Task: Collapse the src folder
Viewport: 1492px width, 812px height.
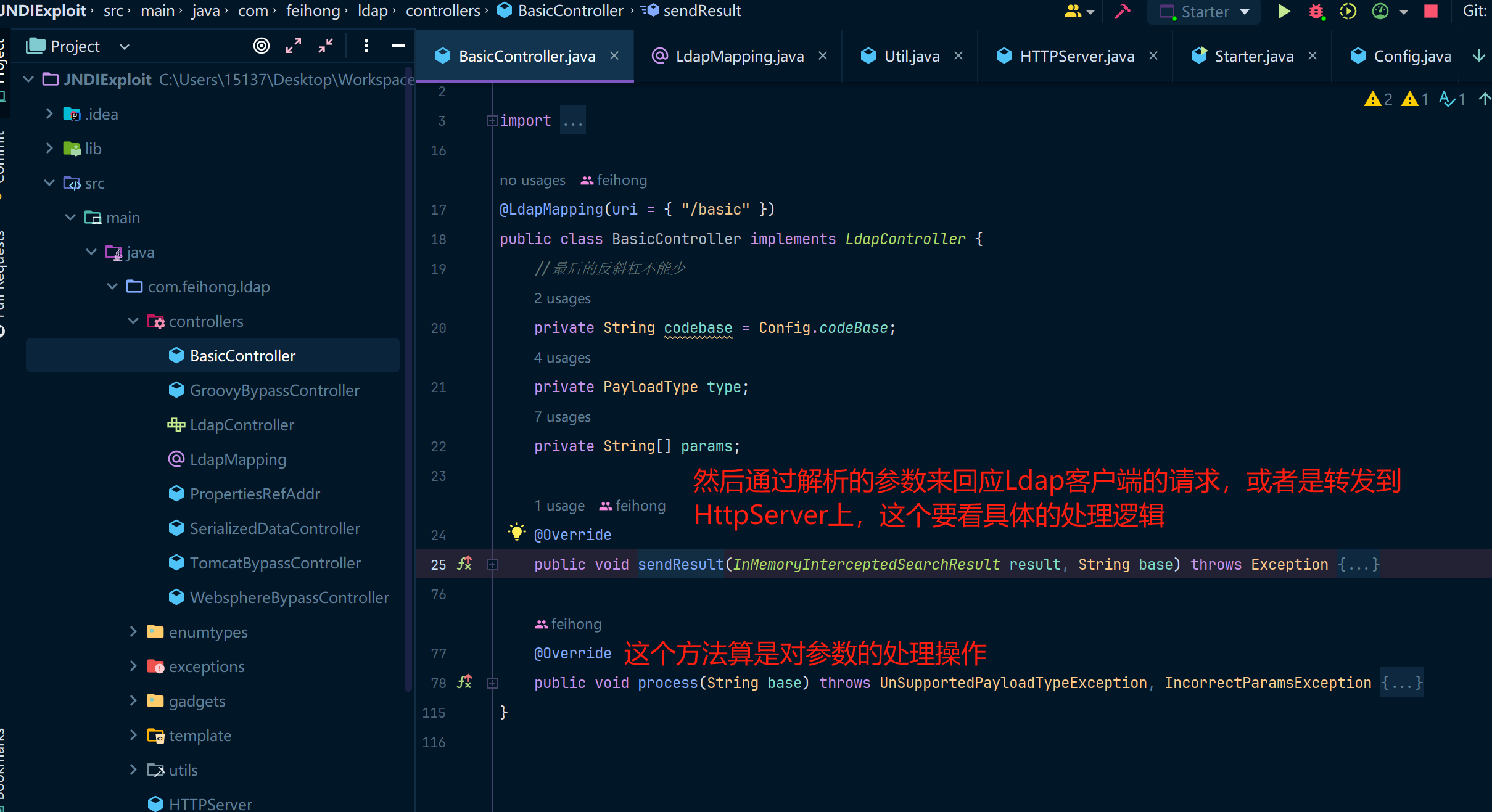Action: pyautogui.click(x=49, y=183)
